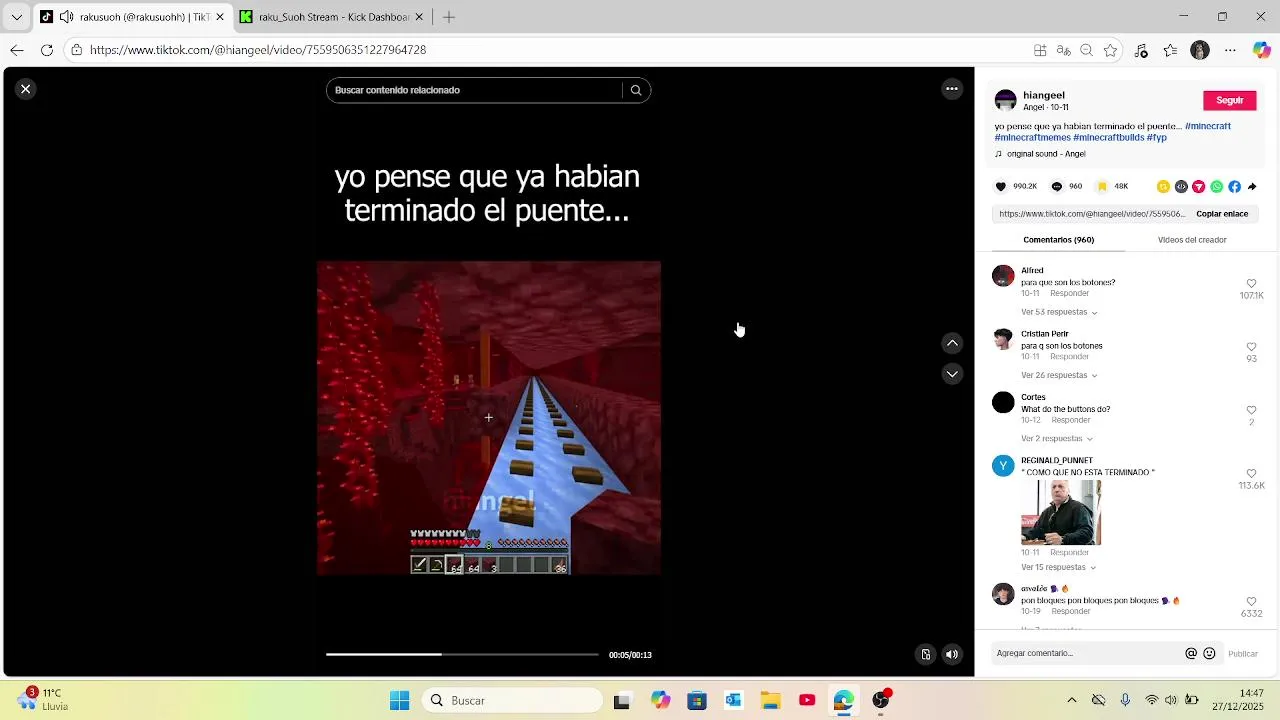Expand Ver 26 respuestas under Cristian Perir
1280x720 pixels.
pyautogui.click(x=1059, y=375)
